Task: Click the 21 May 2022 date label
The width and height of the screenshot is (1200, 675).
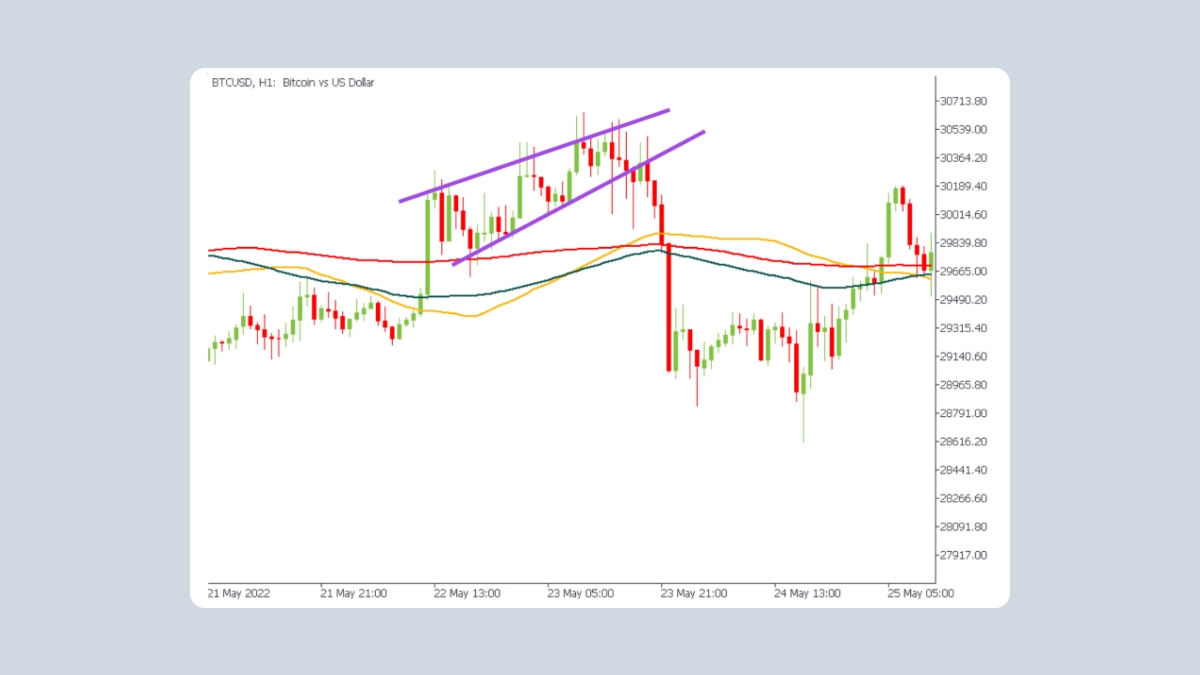Action: 241,593
